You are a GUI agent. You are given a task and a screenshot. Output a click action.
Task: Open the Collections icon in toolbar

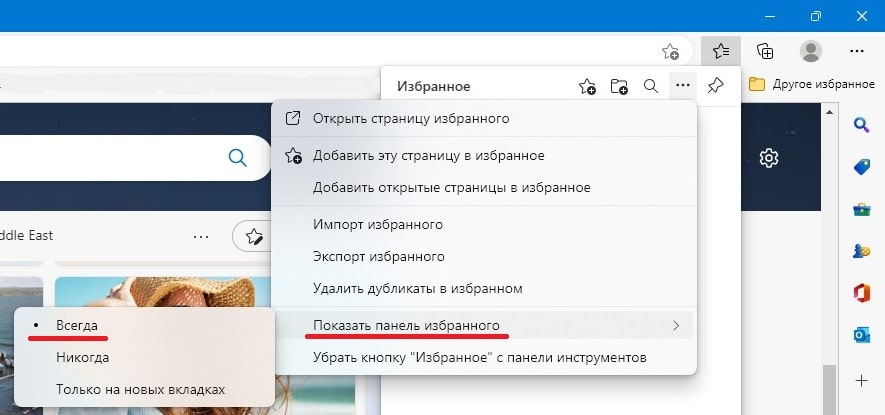click(765, 51)
